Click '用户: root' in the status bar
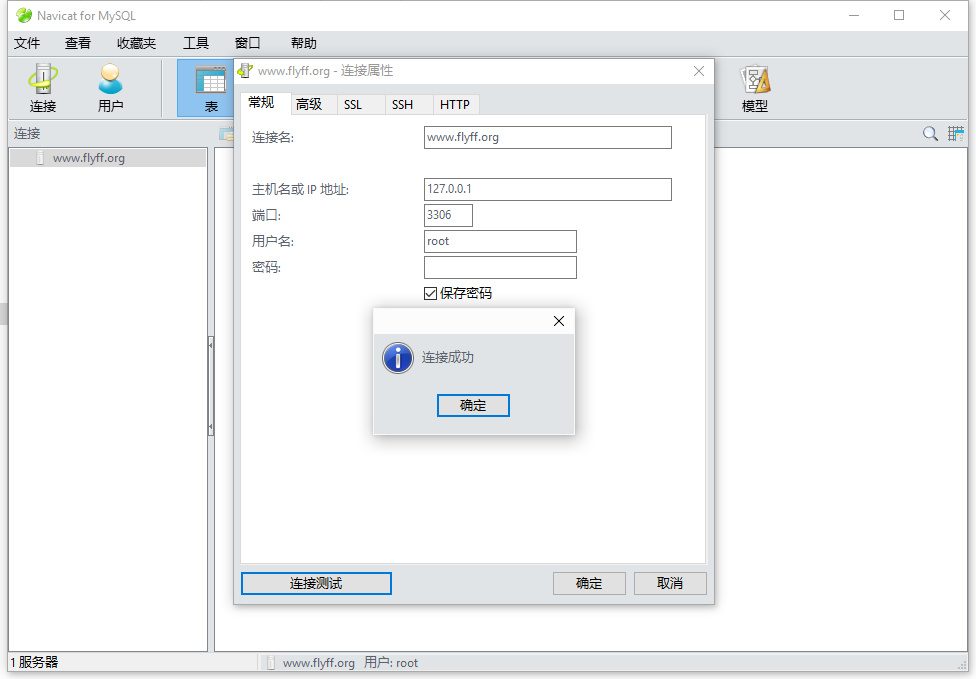 click(x=391, y=663)
